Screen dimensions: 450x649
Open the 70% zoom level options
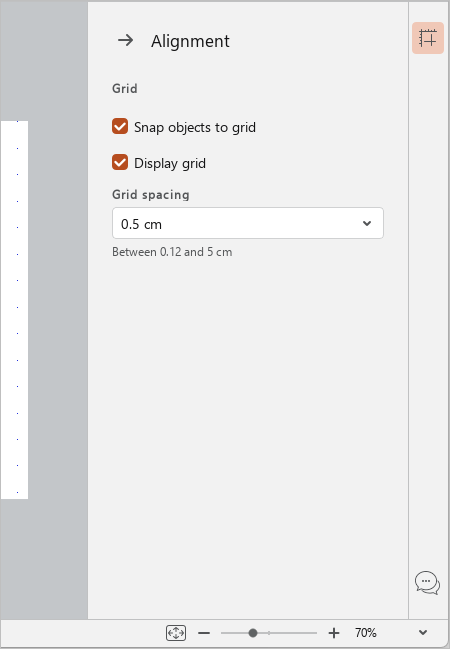[366, 632]
